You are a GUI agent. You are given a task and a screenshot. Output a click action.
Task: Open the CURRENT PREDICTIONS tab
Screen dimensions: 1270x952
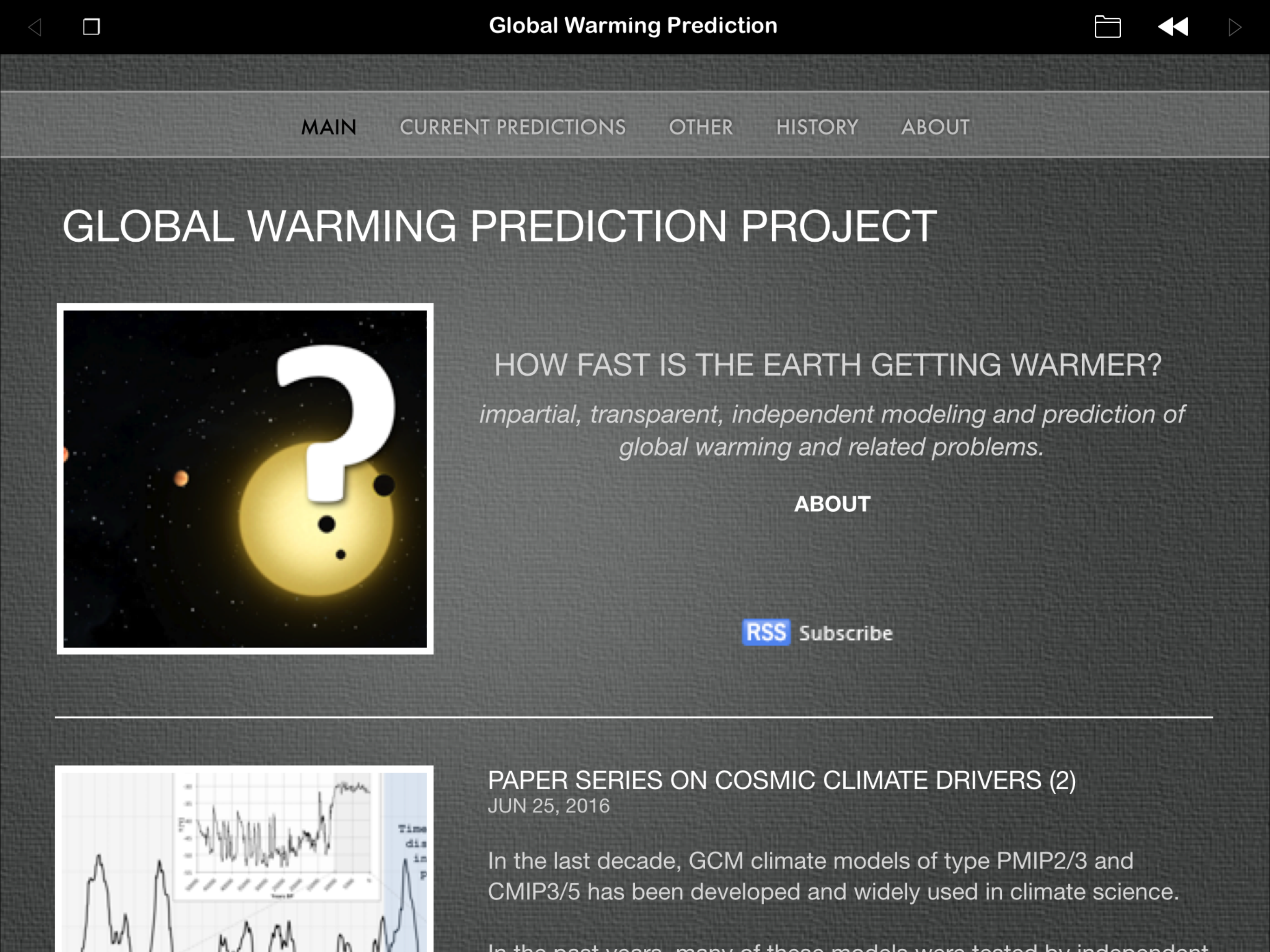(513, 127)
